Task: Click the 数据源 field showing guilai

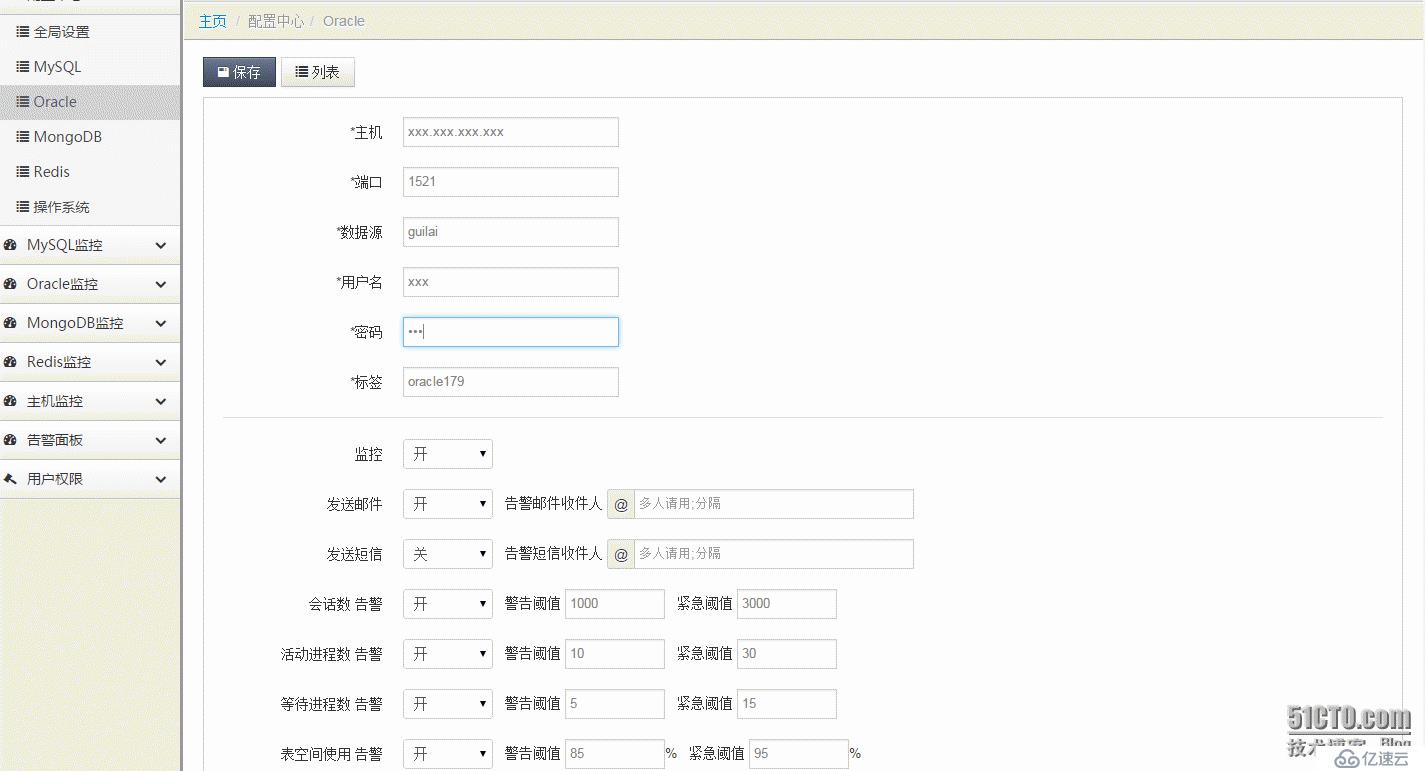Action: (511, 232)
